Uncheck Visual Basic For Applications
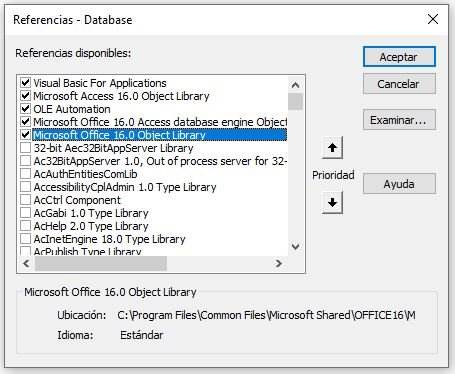The image size is (455, 374). pos(25,83)
